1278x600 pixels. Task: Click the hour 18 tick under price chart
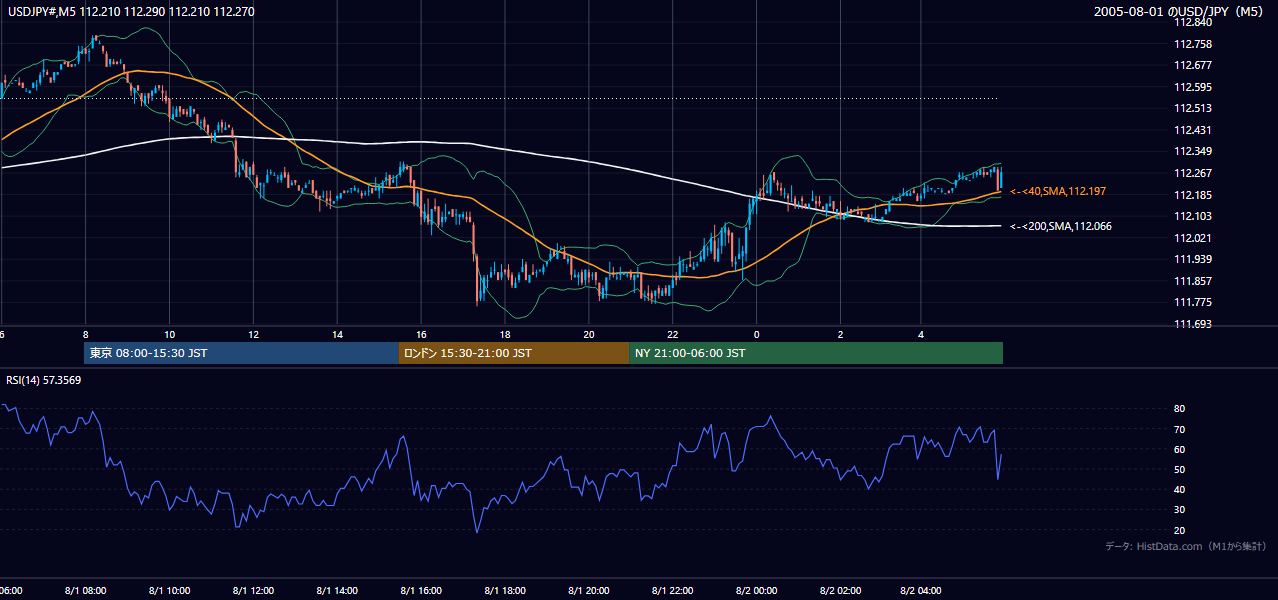(505, 335)
